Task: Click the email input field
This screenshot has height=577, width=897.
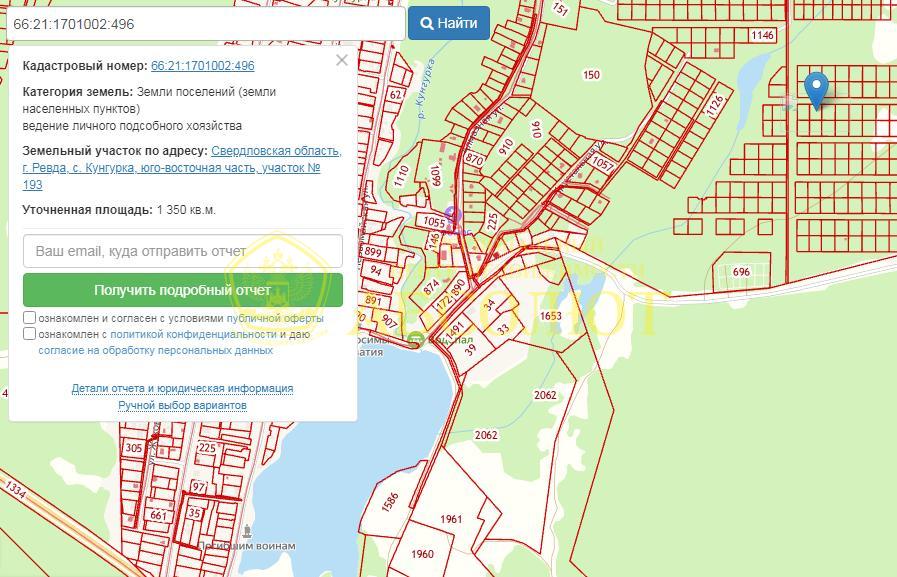Action: [183, 251]
